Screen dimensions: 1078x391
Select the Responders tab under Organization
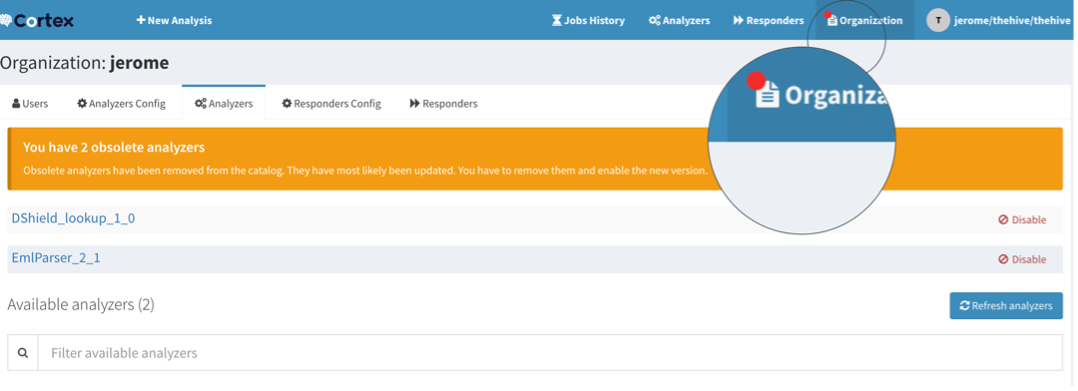click(x=443, y=104)
